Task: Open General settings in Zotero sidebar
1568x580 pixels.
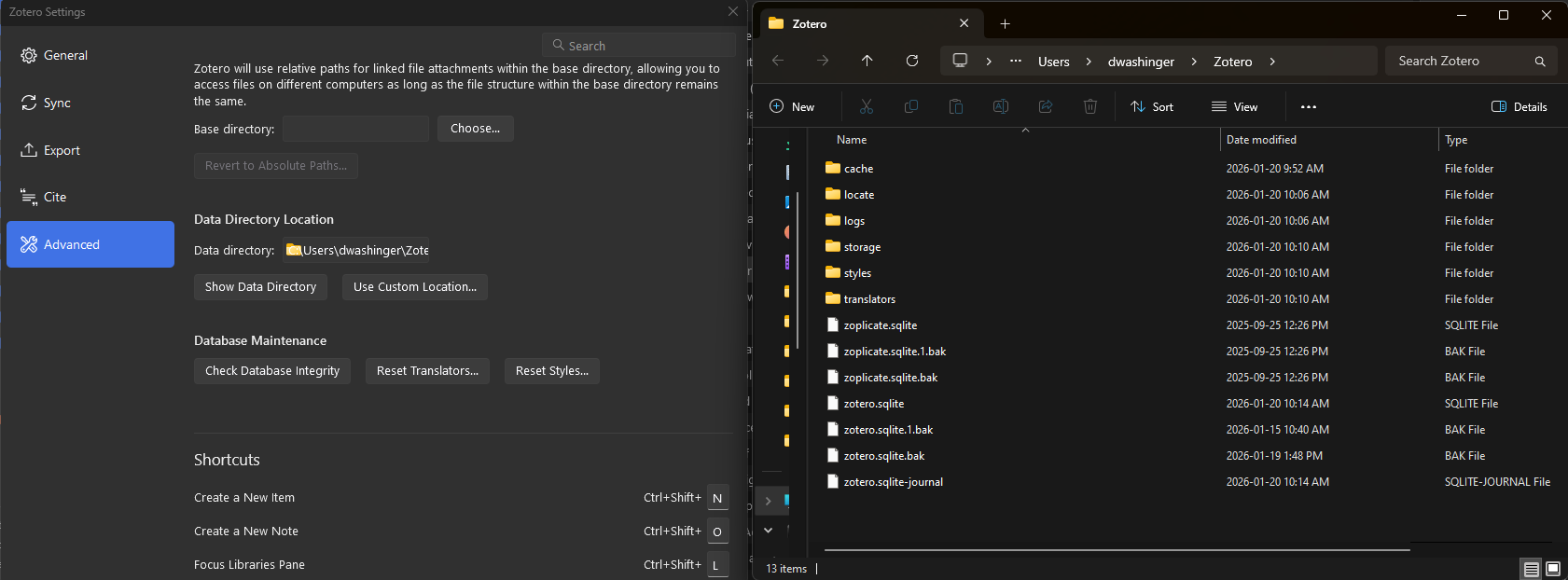Action: pyautogui.click(x=90, y=55)
